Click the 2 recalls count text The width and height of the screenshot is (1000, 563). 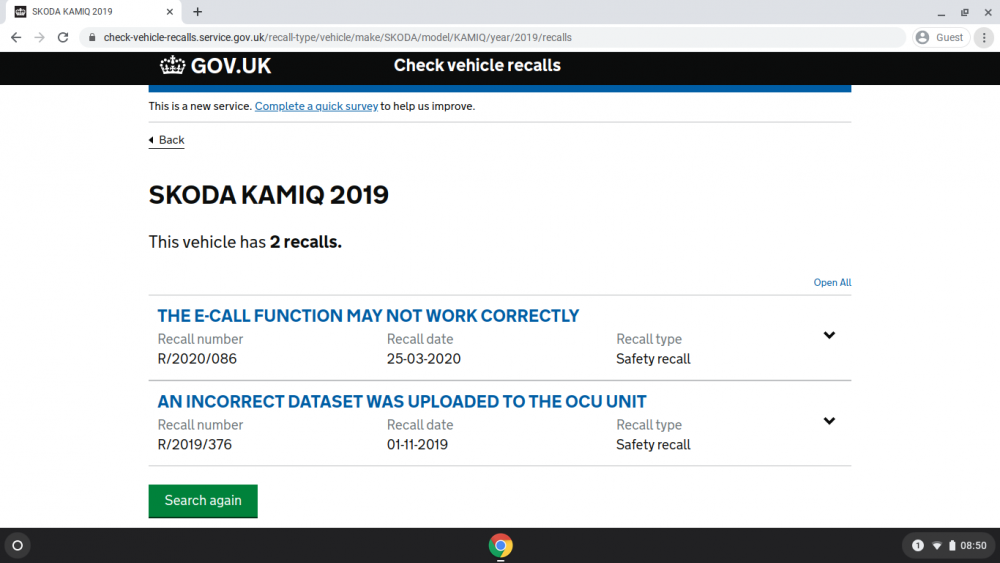(305, 242)
